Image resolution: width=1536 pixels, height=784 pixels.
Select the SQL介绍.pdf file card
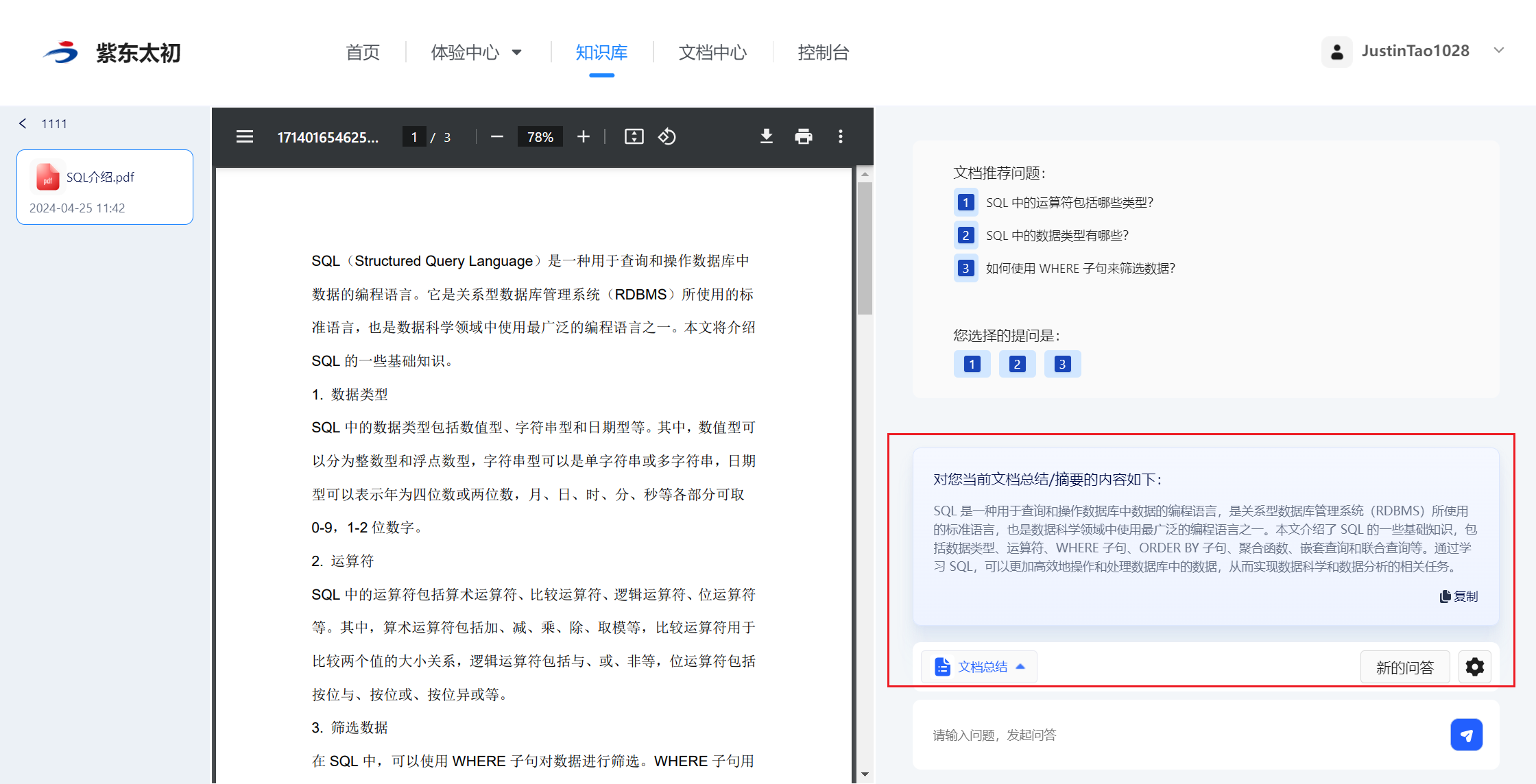(x=105, y=187)
